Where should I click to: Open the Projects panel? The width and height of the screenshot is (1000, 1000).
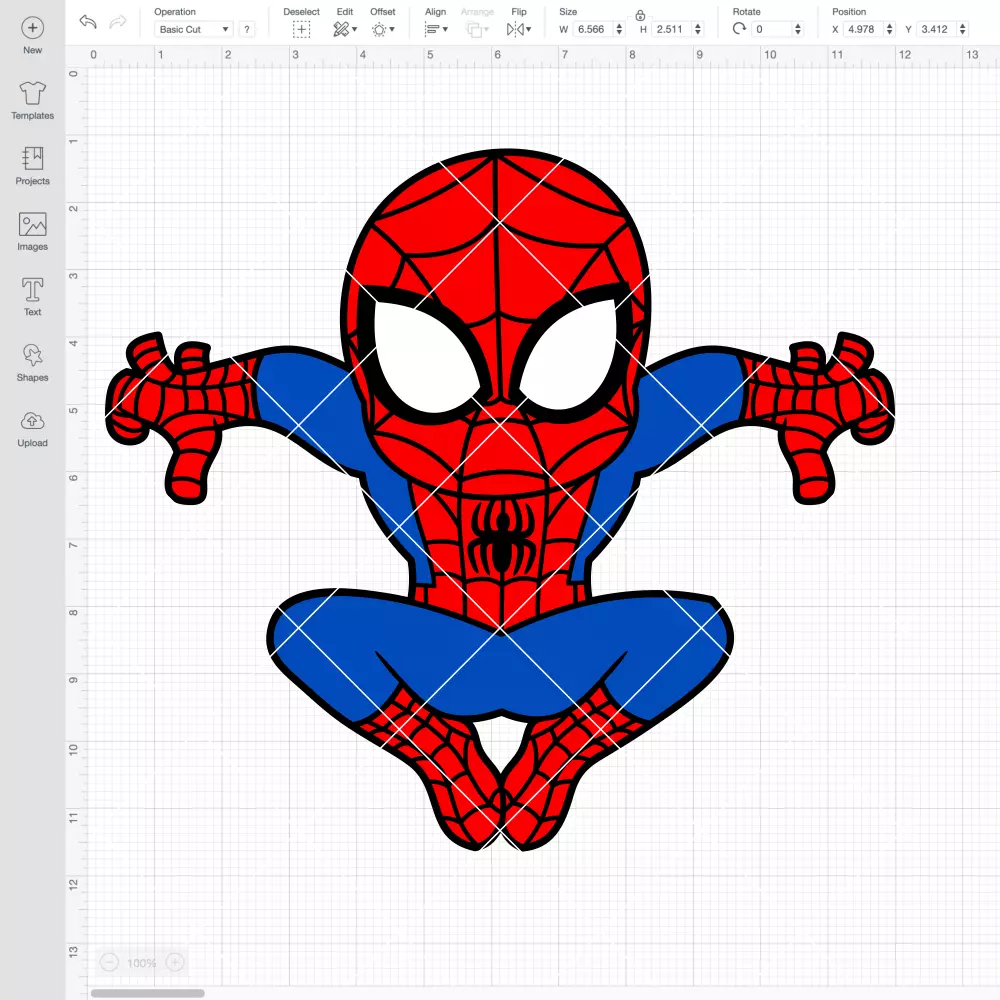[33, 166]
